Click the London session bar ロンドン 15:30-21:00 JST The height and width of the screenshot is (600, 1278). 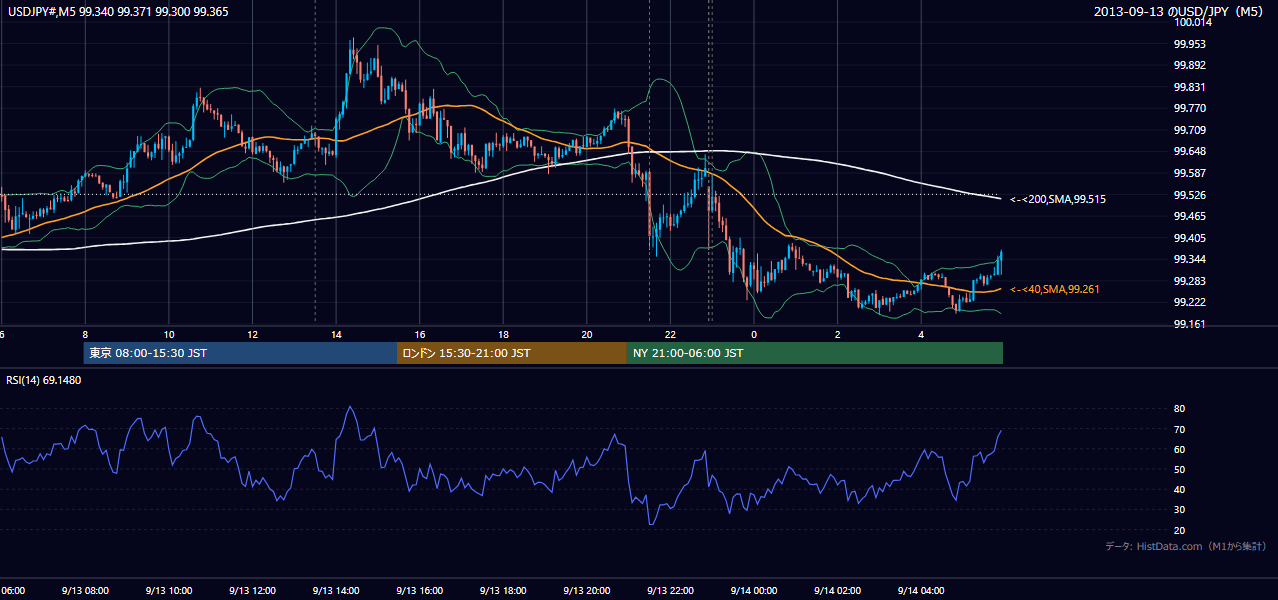pyautogui.click(x=512, y=353)
